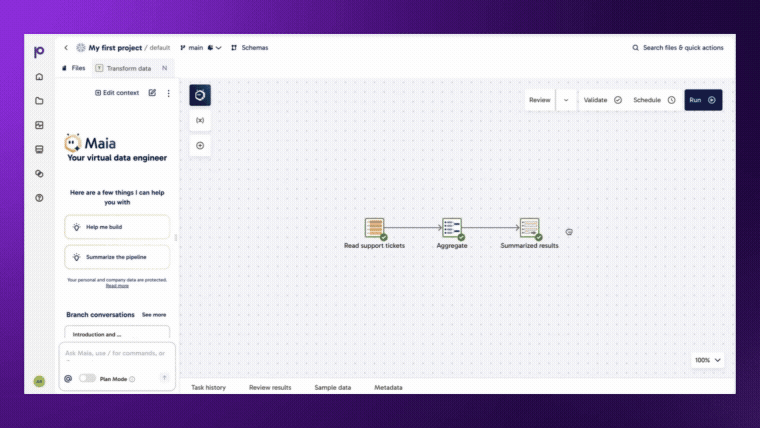This screenshot has height=428, width=760.
Task: Click the Validate button
Action: [602, 100]
